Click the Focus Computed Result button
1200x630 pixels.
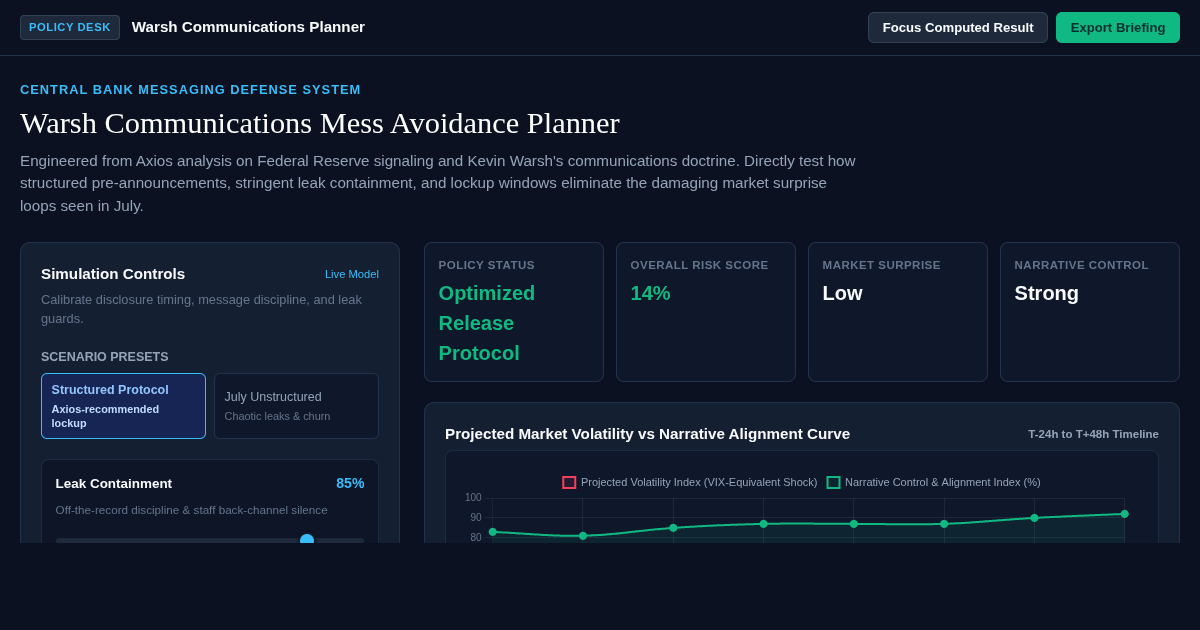[957, 27]
